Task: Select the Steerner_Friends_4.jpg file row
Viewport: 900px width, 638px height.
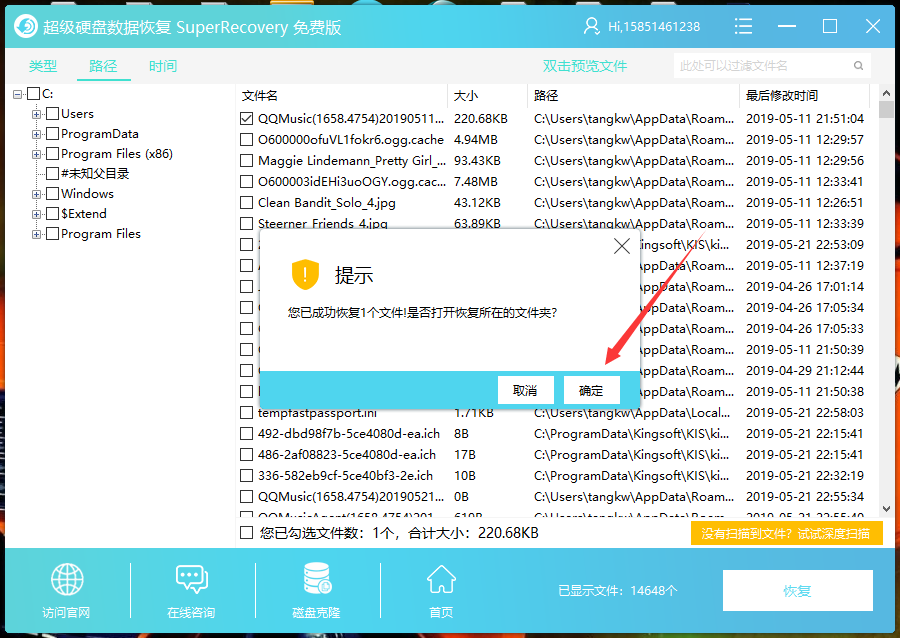Action: [x=552, y=224]
